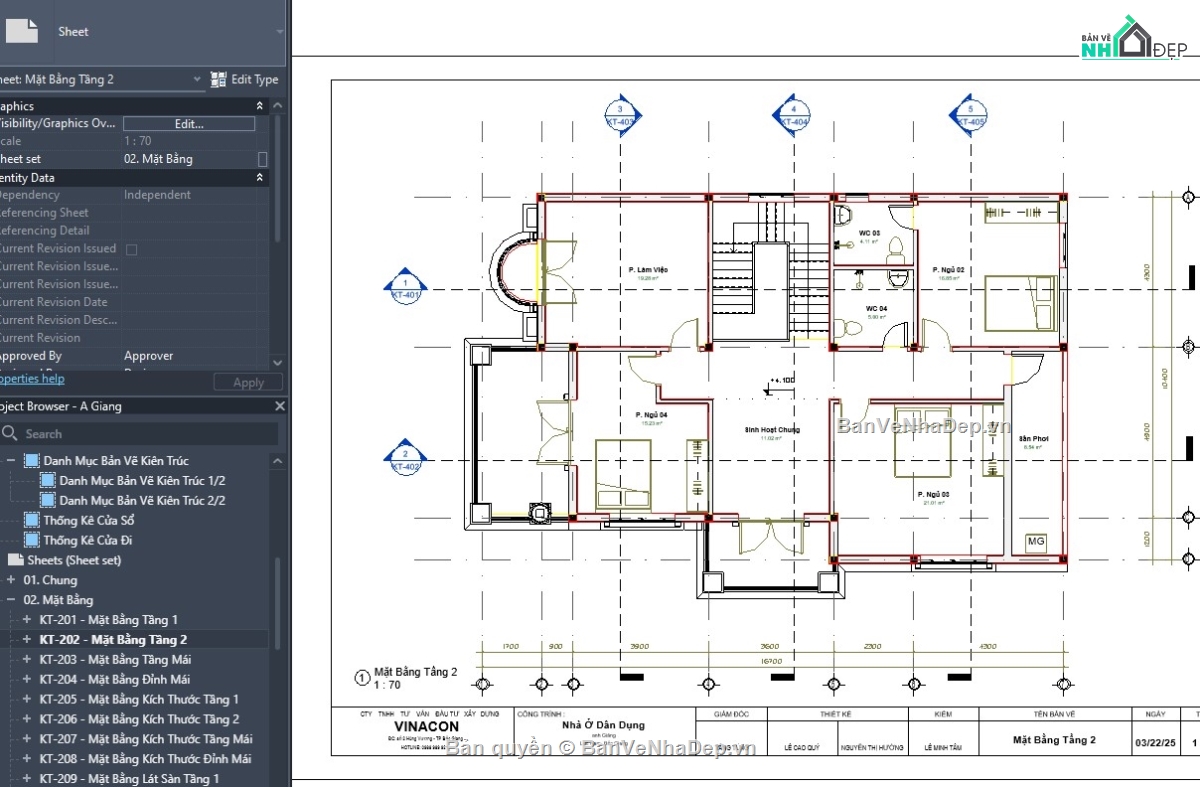Select sheet 'KT-208 - Mặt Bằng Kích Thước Đỉnh Mái'
The height and width of the screenshot is (787, 1200).
click(146, 759)
